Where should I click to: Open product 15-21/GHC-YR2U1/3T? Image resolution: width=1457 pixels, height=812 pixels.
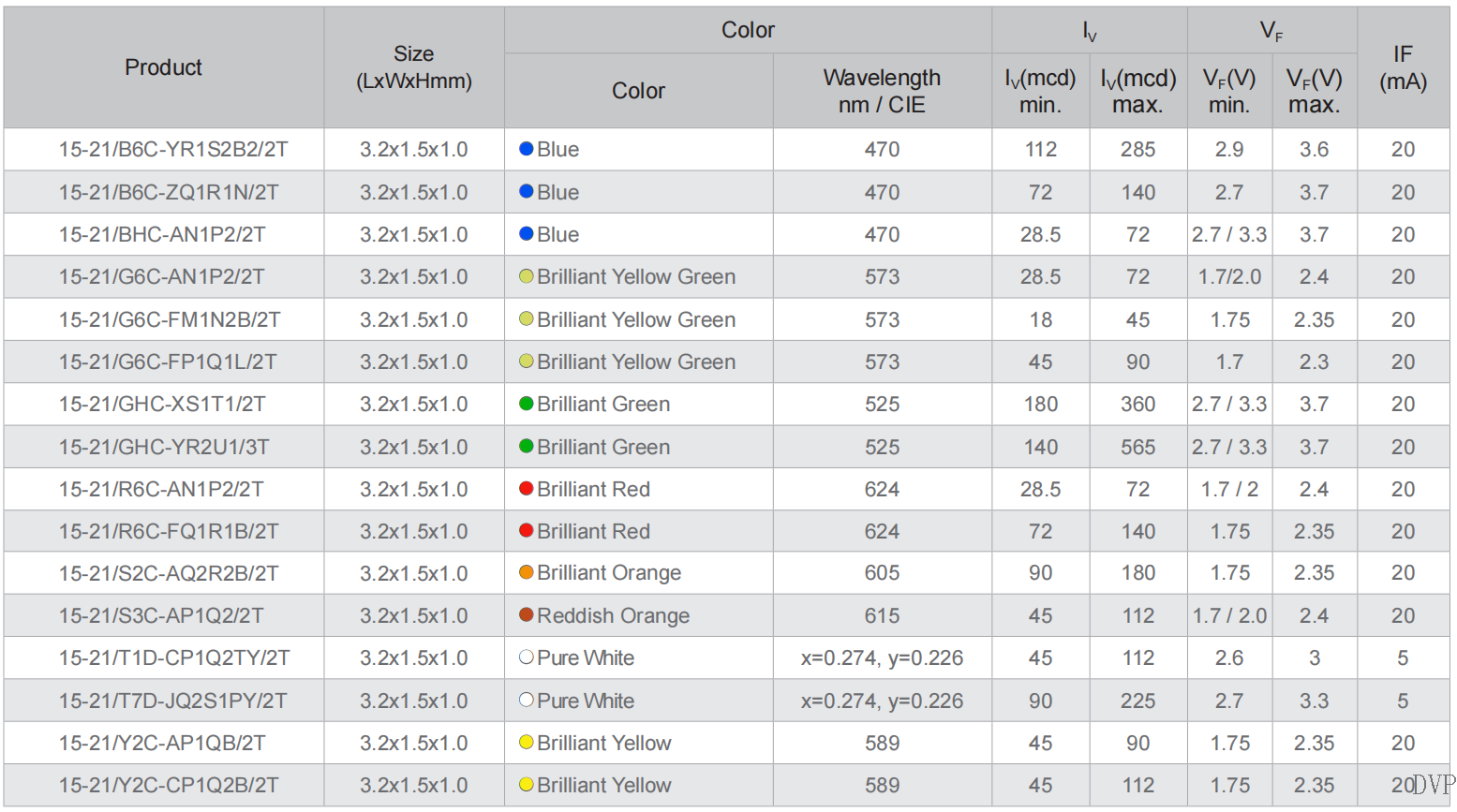[x=164, y=447]
